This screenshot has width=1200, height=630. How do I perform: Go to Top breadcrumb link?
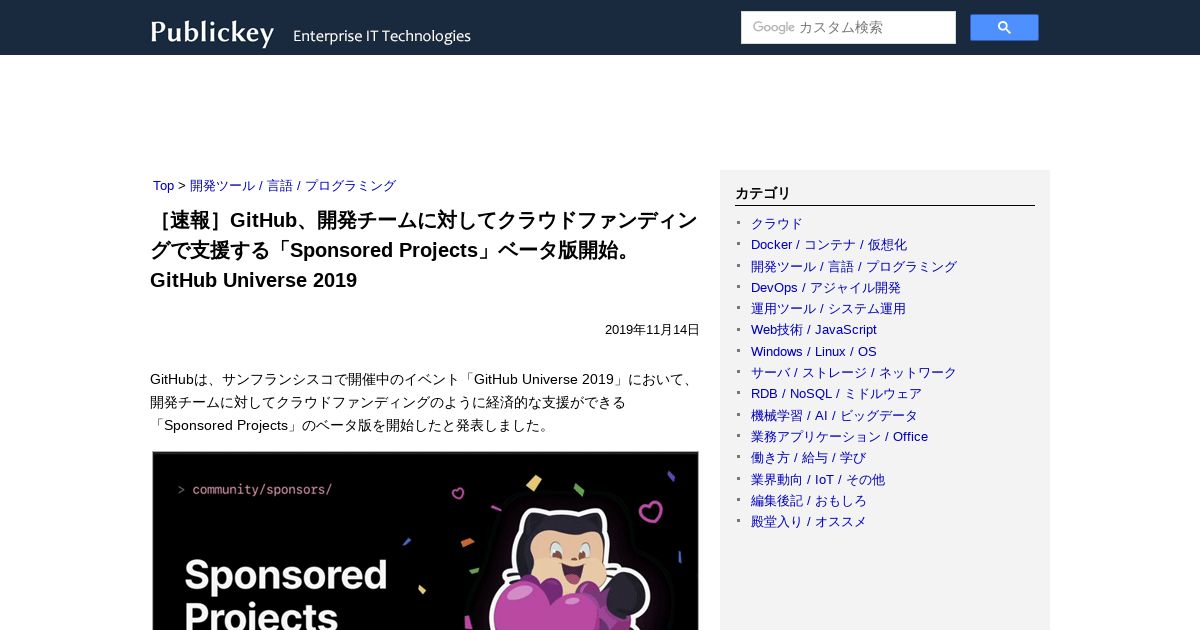pyautogui.click(x=163, y=186)
